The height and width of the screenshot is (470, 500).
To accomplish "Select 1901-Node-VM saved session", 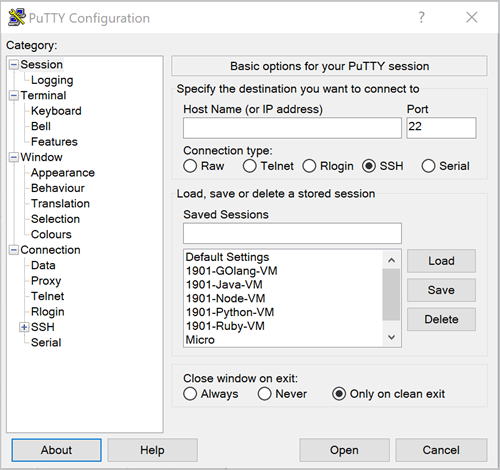I will tap(283, 299).
